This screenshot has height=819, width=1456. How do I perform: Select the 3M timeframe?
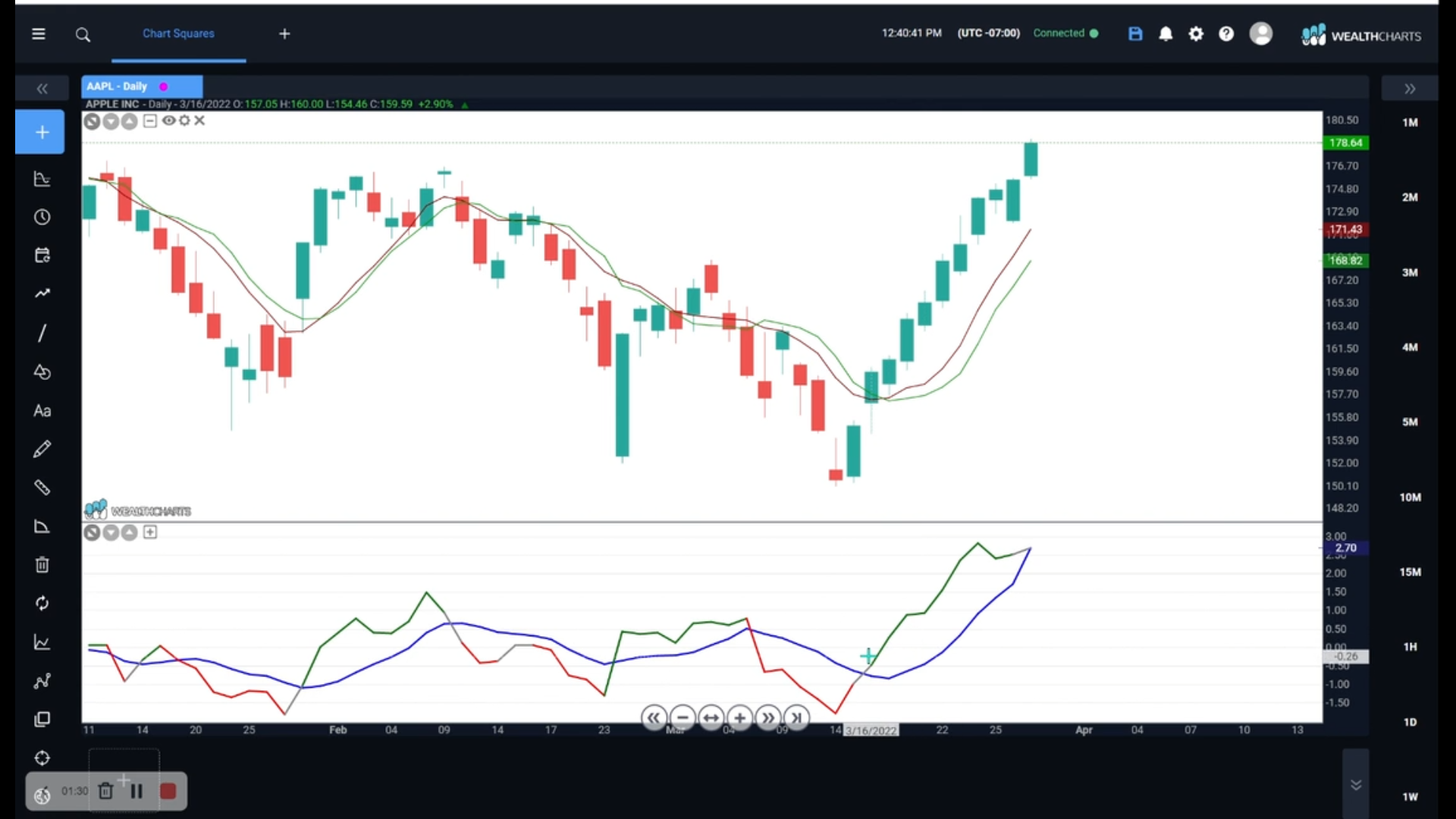pyautogui.click(x=1410, y=272)
